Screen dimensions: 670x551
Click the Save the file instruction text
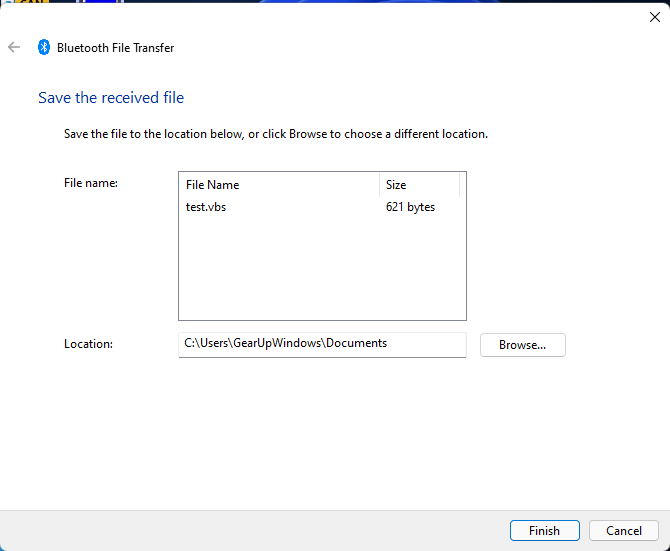click(276, 134)
